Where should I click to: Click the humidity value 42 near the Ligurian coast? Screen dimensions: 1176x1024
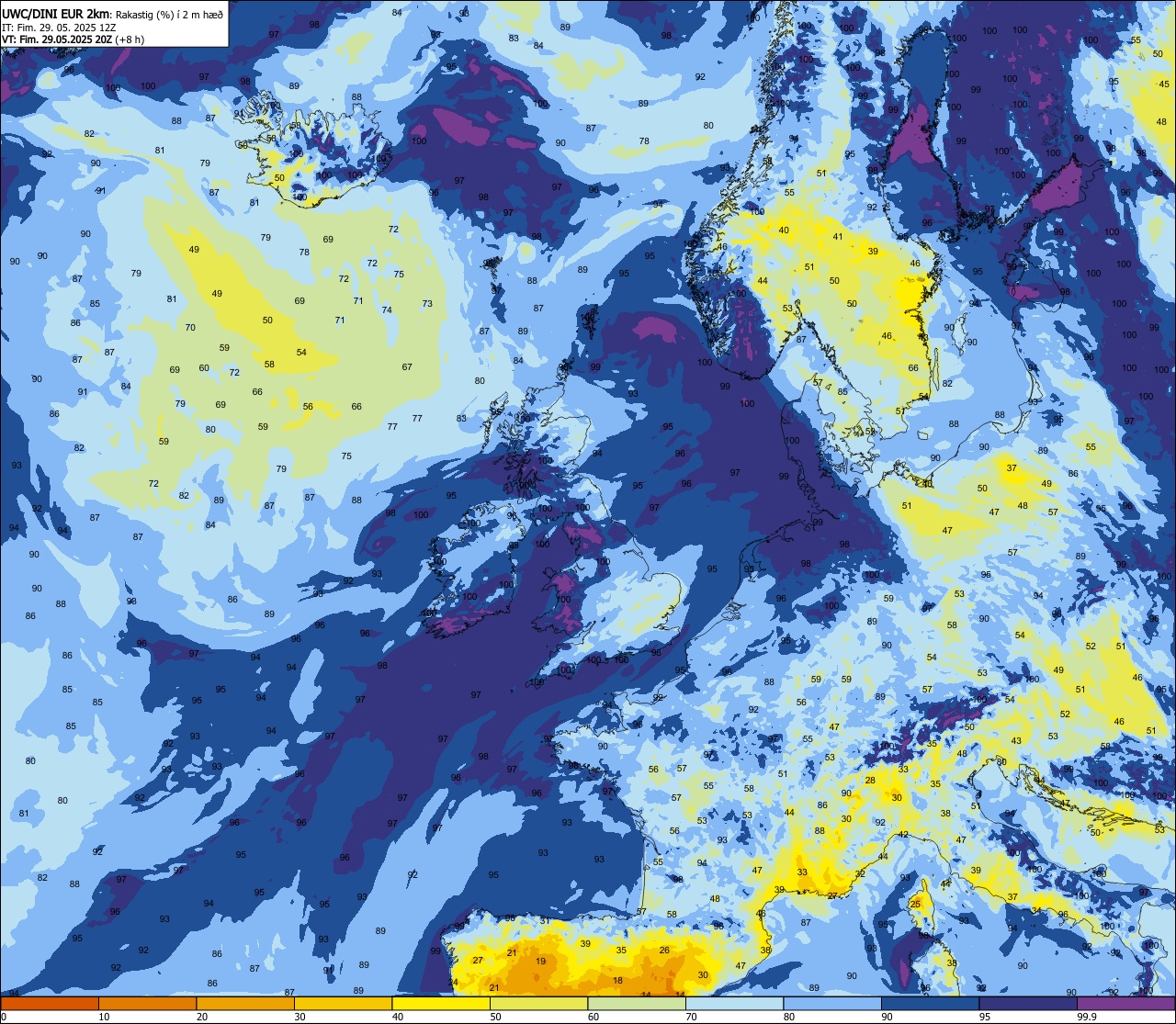point(903,835)
